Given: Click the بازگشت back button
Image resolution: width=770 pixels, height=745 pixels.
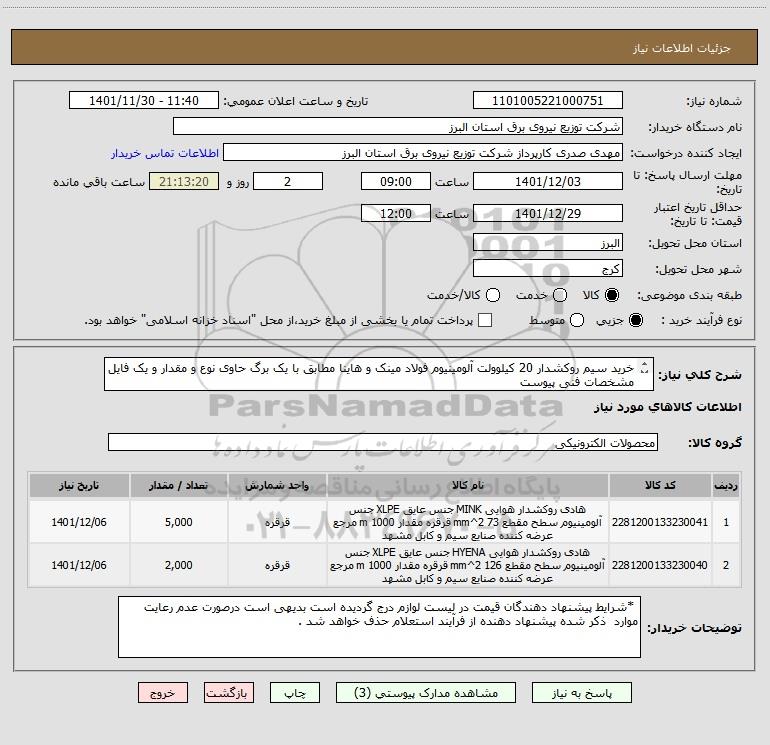Looking at the screenshot, I should [x=229, y=693].
